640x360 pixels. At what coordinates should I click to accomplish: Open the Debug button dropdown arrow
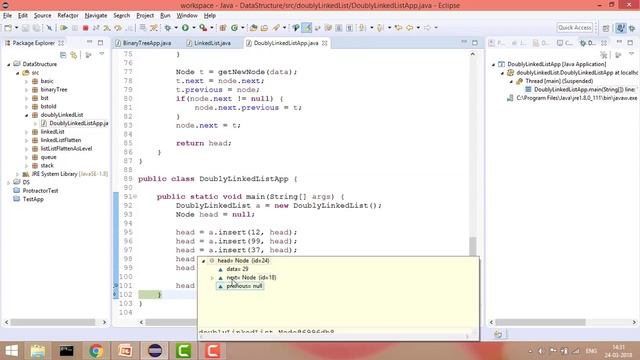(x=176, y=28)
